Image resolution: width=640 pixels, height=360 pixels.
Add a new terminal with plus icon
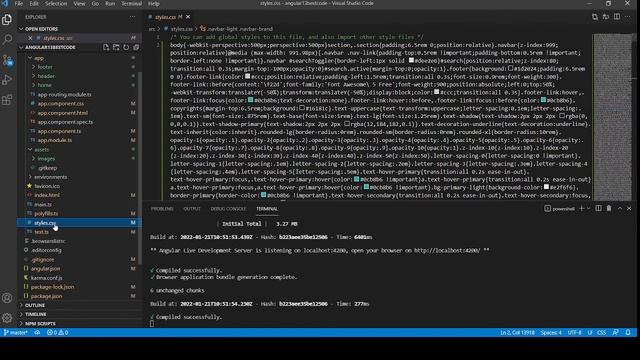click(582, 208)
